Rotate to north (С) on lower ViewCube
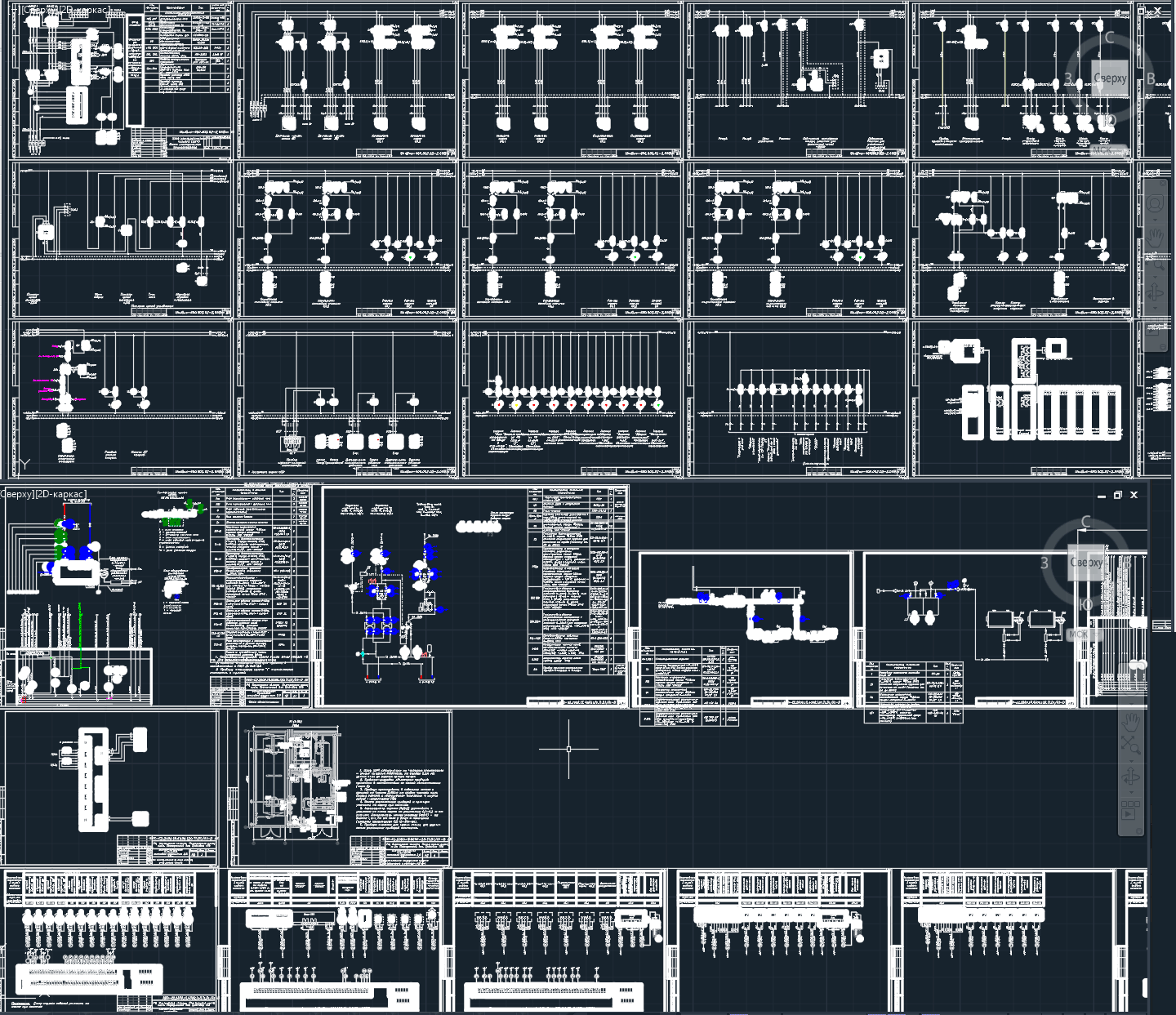1176x1015 pixels. 1086,522
